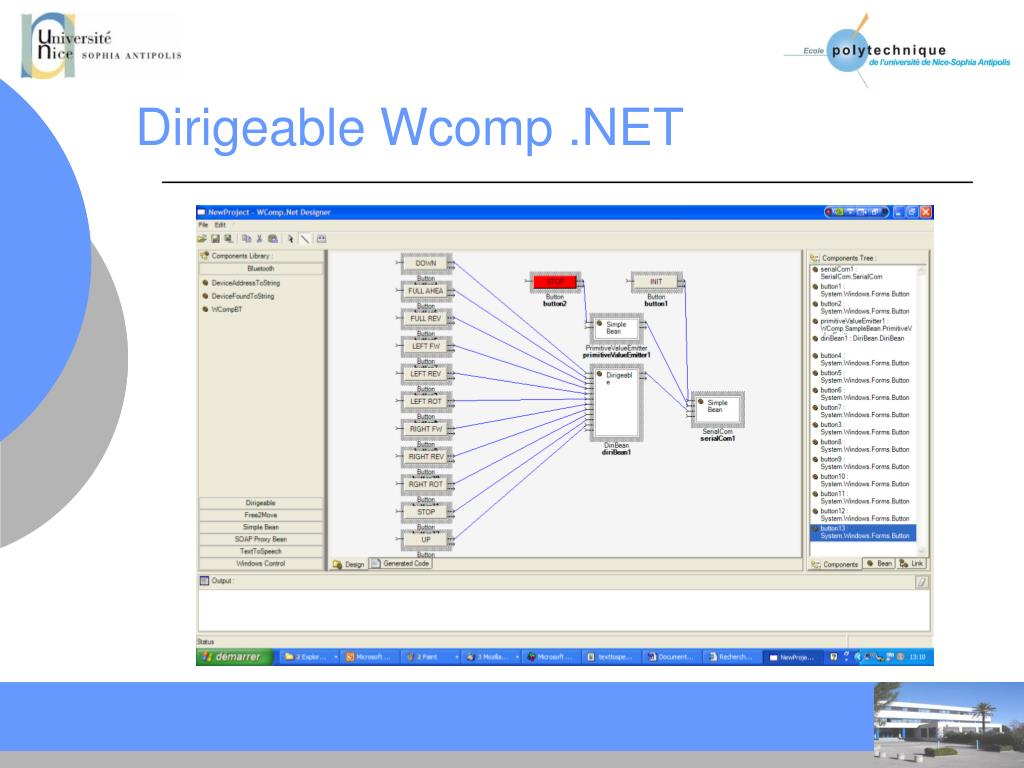Click the RIGHT FW button component

coord(426,429)
